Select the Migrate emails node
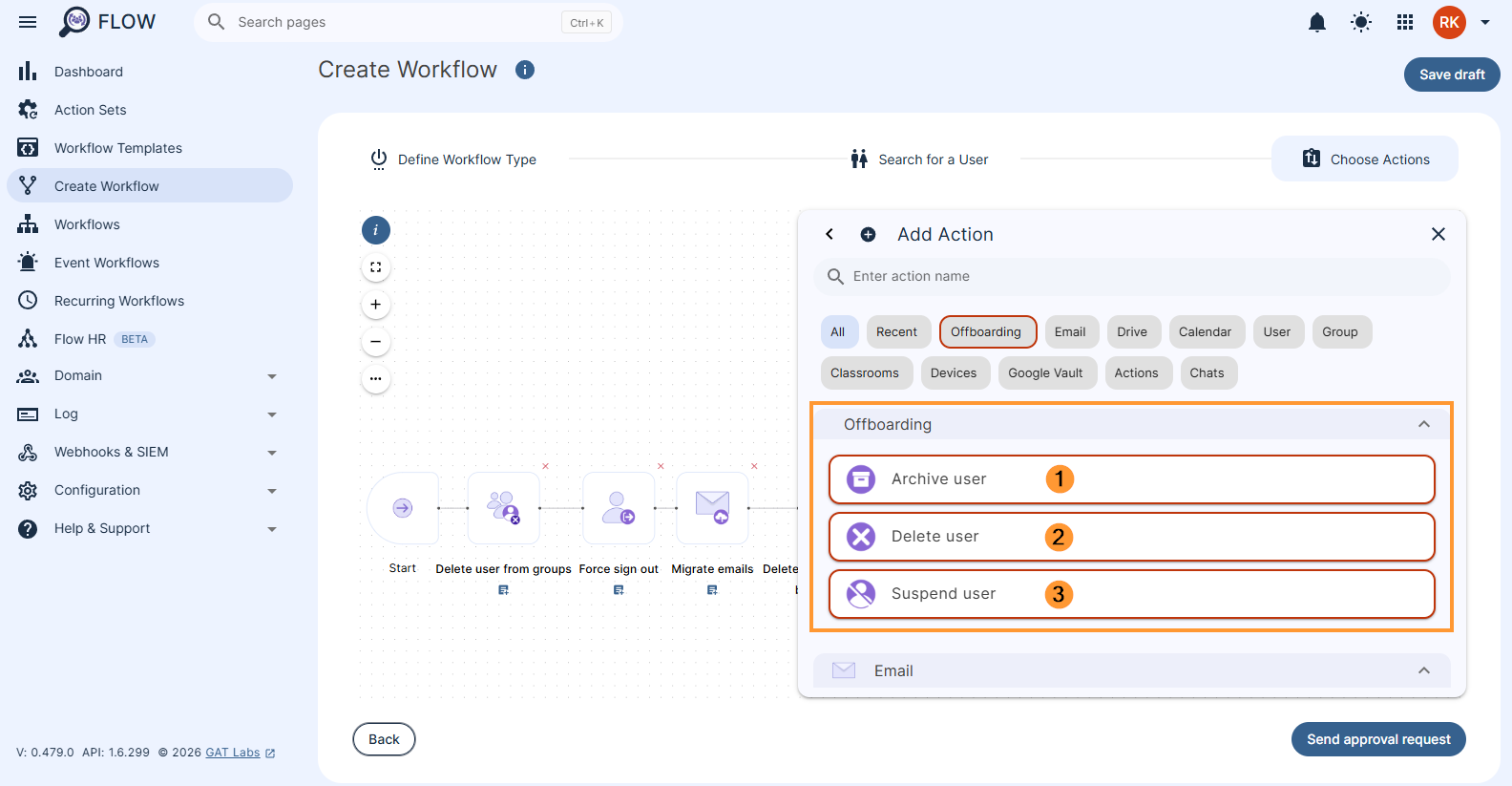 712,508
